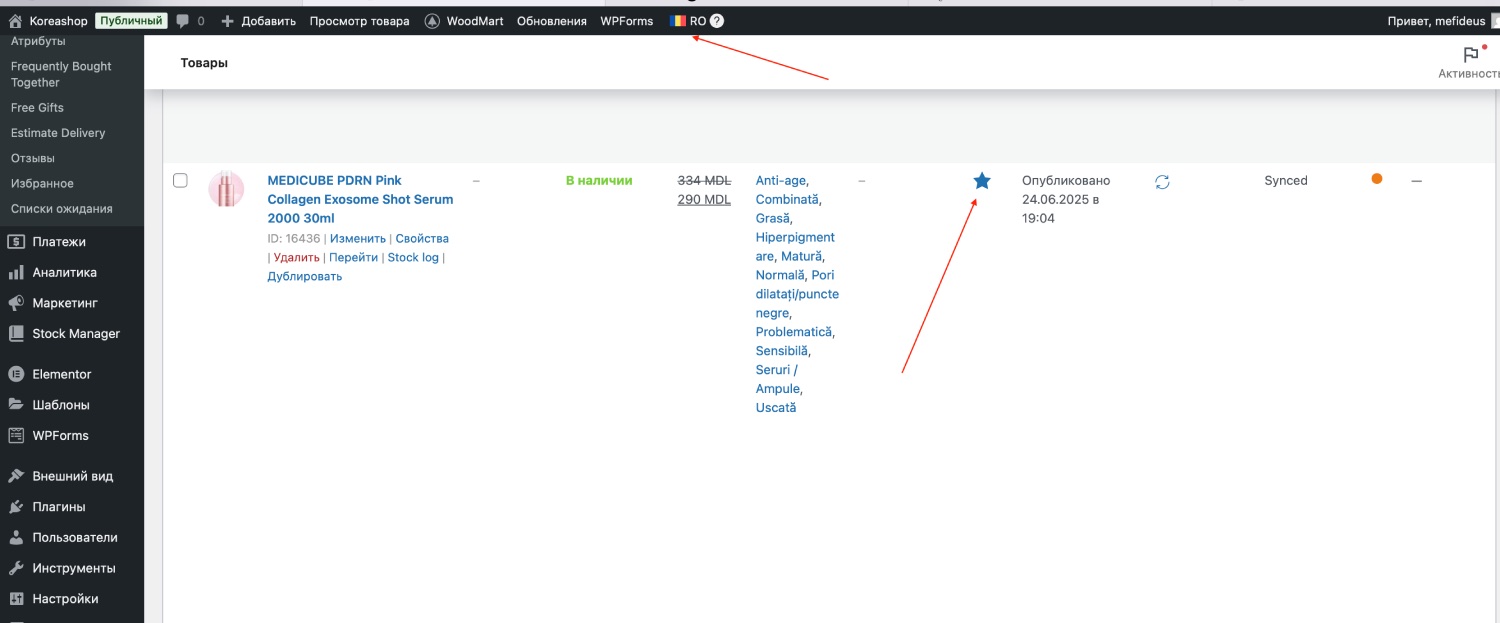
Task: Click the plus icon beside Добавить
Action: click(x=227, y=21)
